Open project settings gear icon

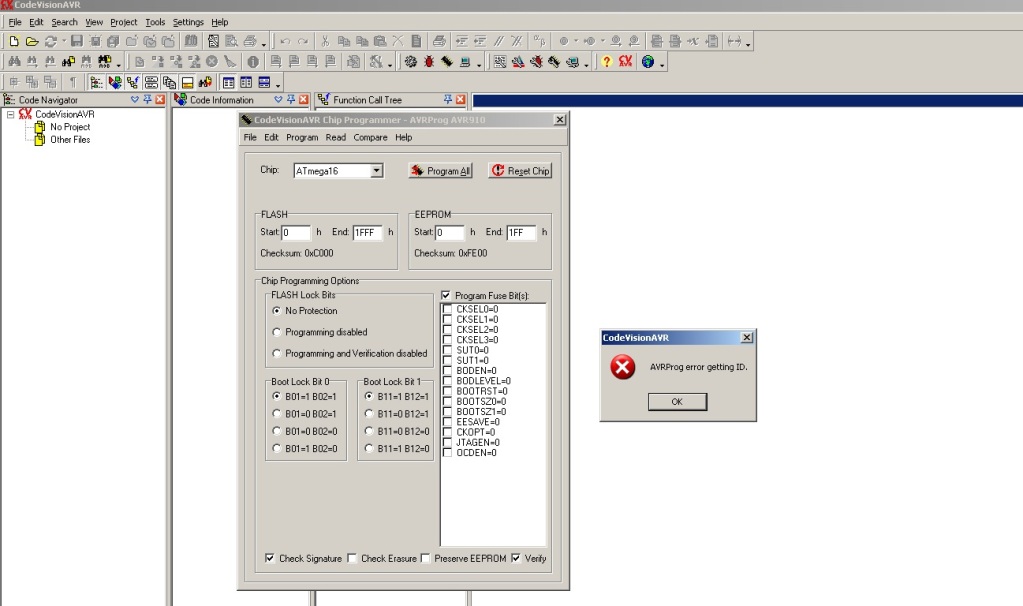coord(410,62)
